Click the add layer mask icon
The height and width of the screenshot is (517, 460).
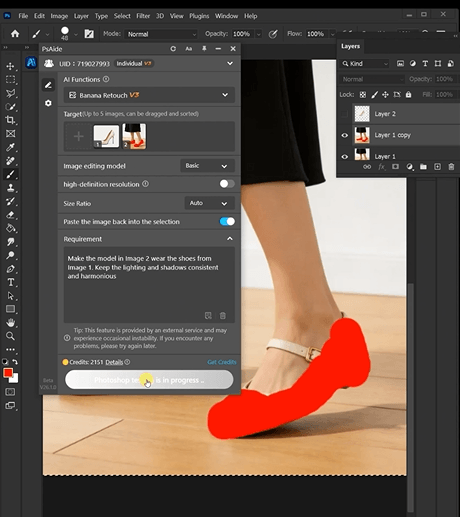pos(395,167)
